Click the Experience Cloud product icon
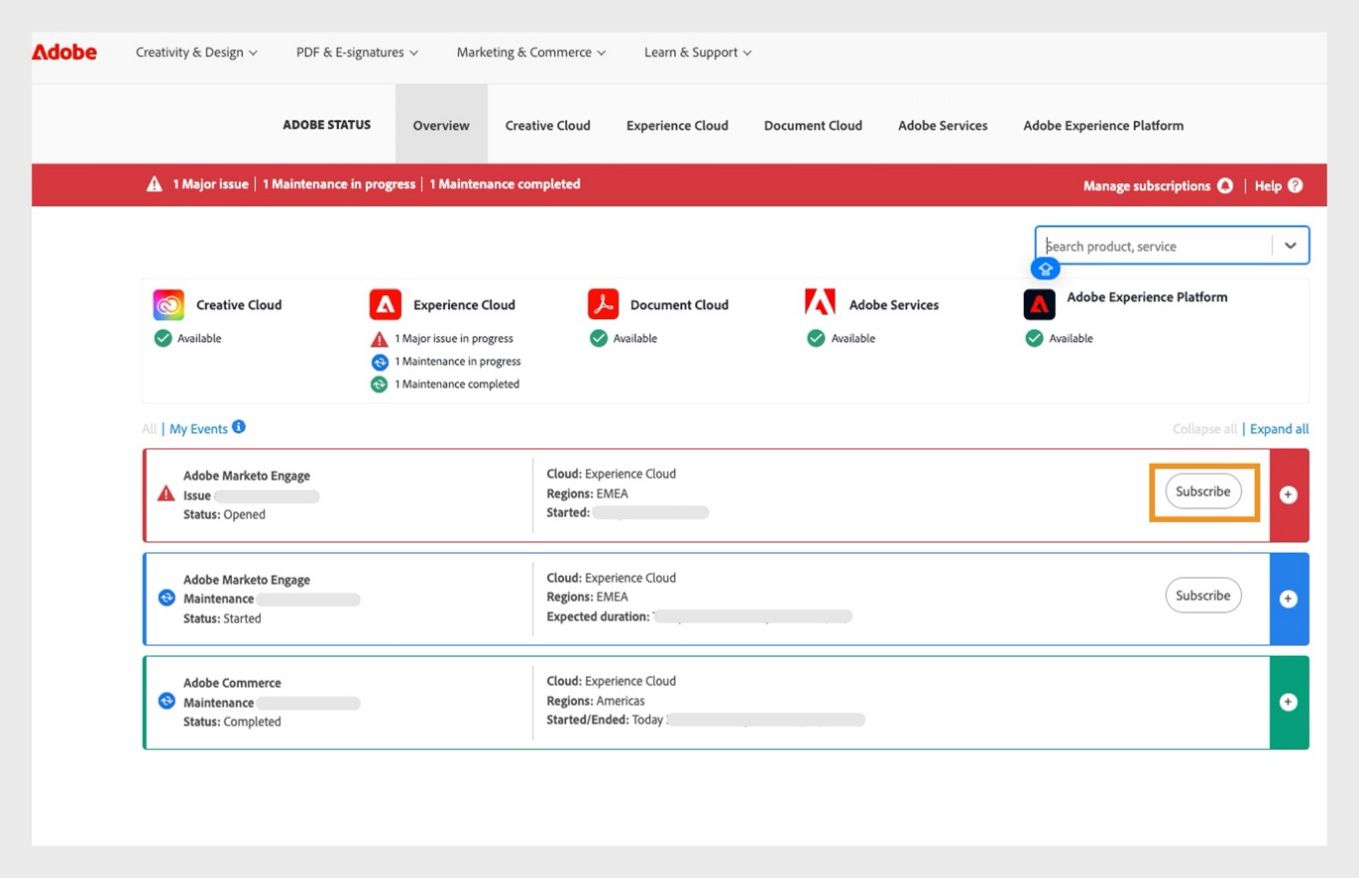The width and height of the screenshot is (1359, 878). coord(385,304)
